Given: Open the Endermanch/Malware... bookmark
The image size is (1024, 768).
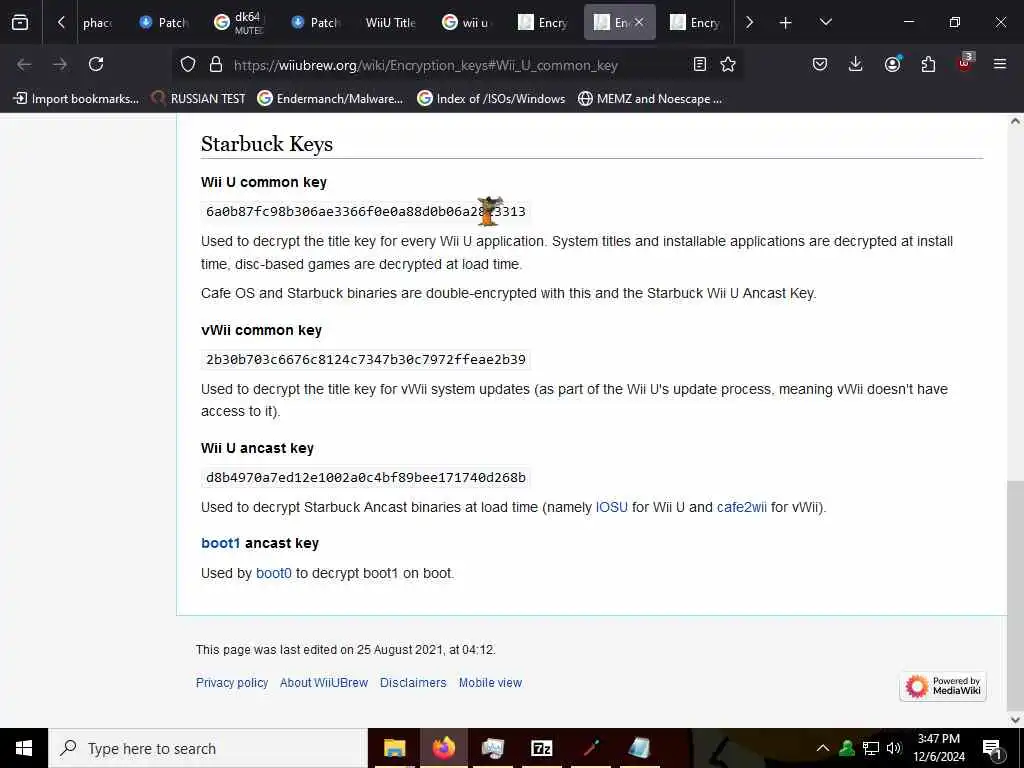Looking at the screenshot, I should pos(330,99).
